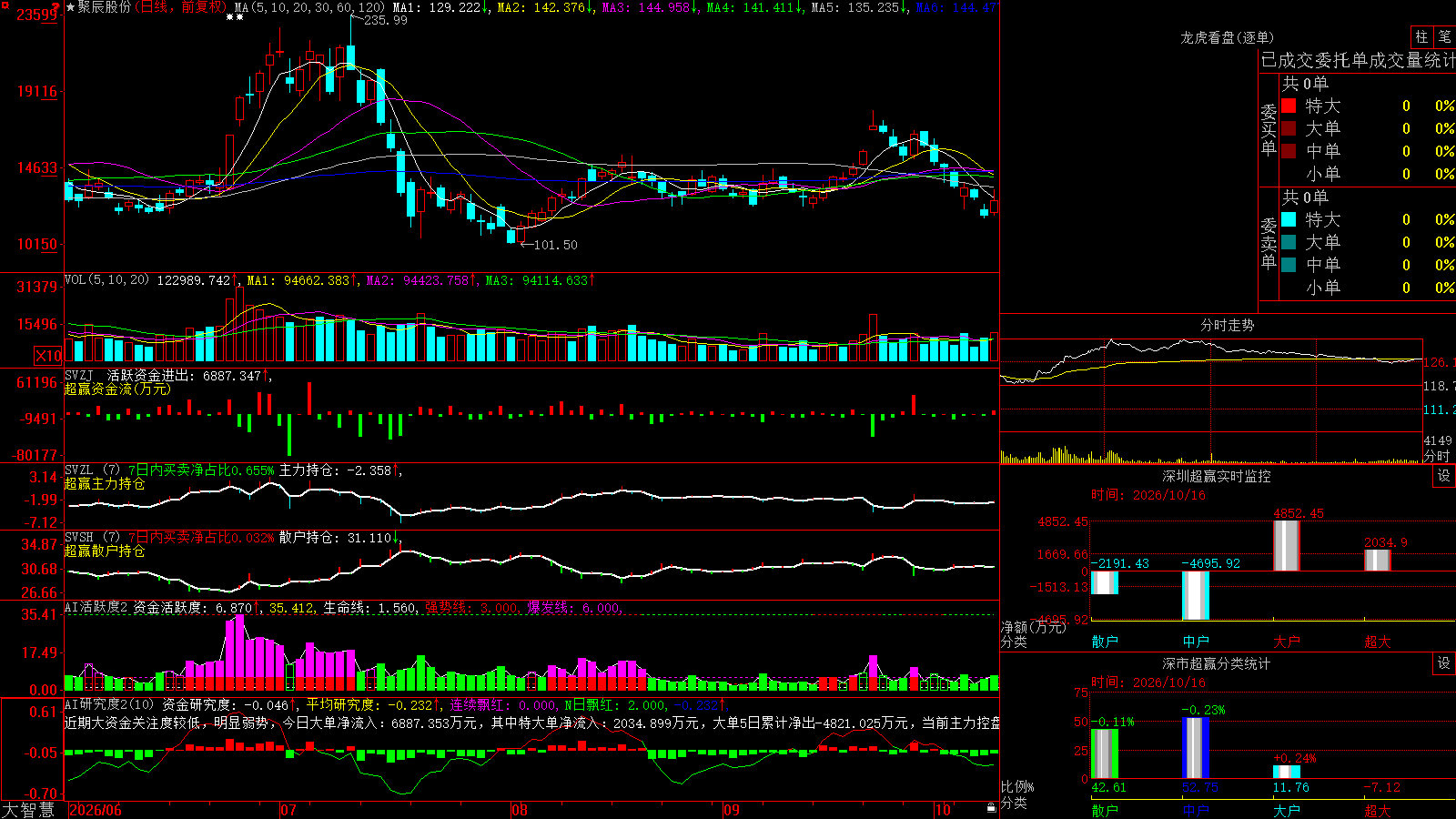Screen dimensions: 1456x819
Task: Click the 深市超赢分类统计 panel title
Action: (1216, 663)
